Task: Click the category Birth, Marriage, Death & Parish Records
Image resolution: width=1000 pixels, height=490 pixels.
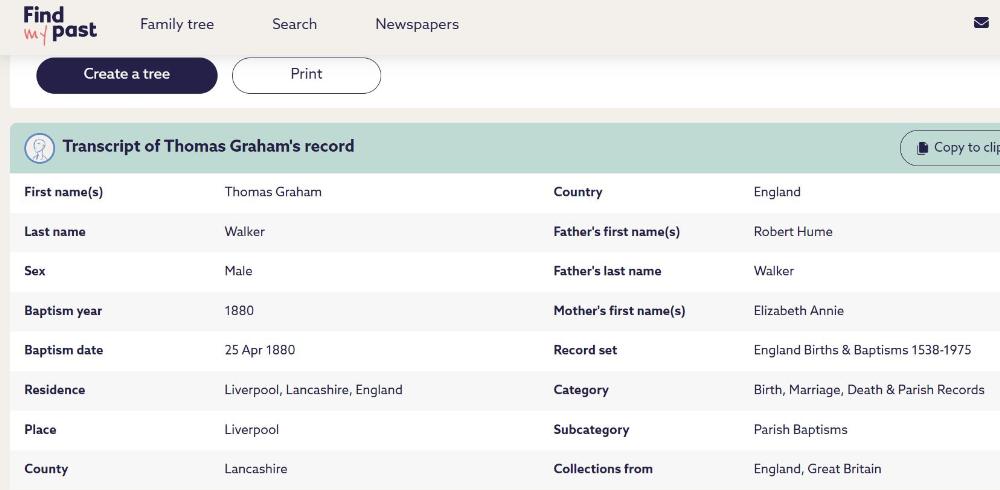Action: point(869,390)
